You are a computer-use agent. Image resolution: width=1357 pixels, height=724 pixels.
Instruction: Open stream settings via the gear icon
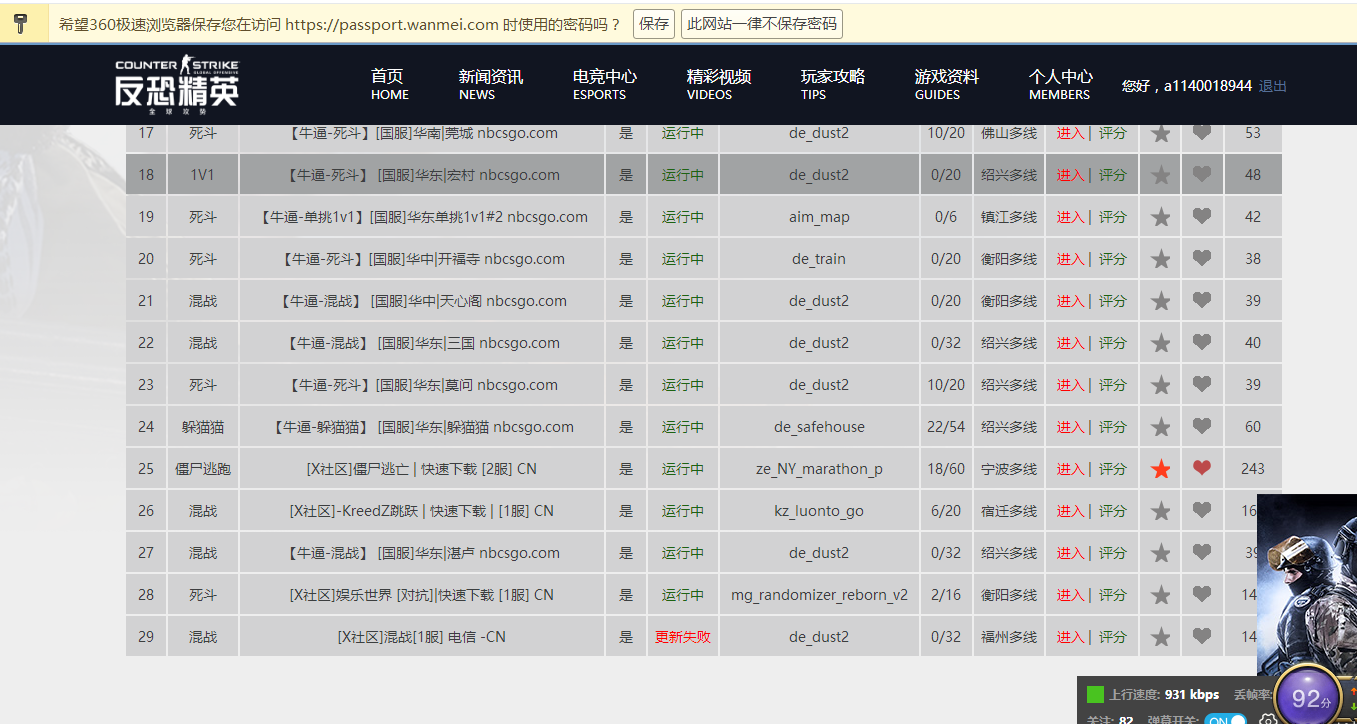(x=1267, y=719)
